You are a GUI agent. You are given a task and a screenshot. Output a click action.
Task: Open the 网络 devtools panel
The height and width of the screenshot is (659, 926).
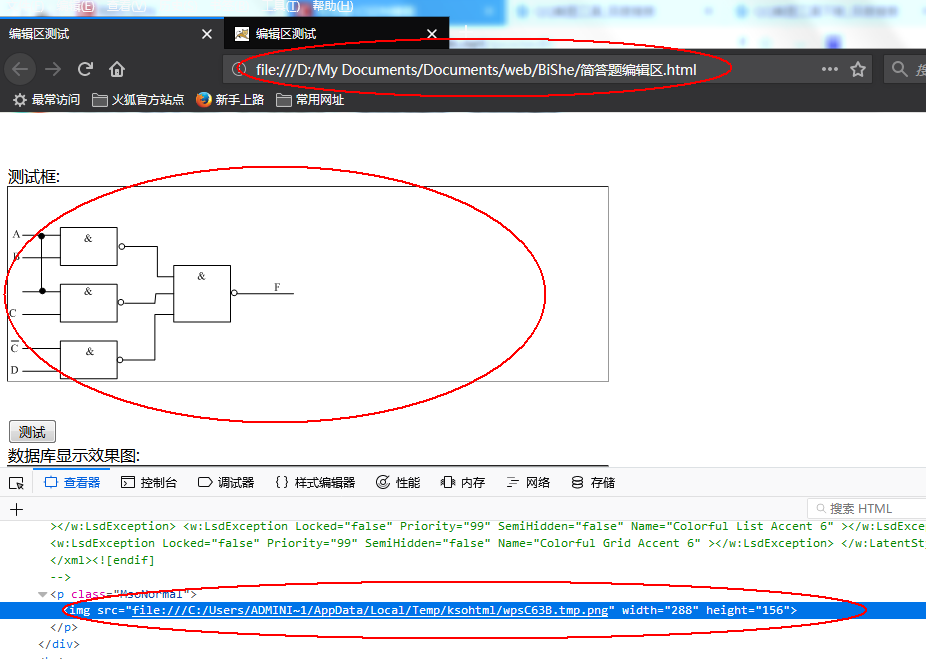coord(528,482)
